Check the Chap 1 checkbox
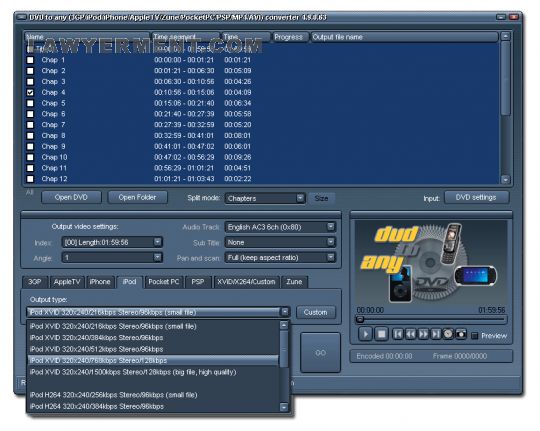This screenshot has height=431, width=540. coord(30,60)
